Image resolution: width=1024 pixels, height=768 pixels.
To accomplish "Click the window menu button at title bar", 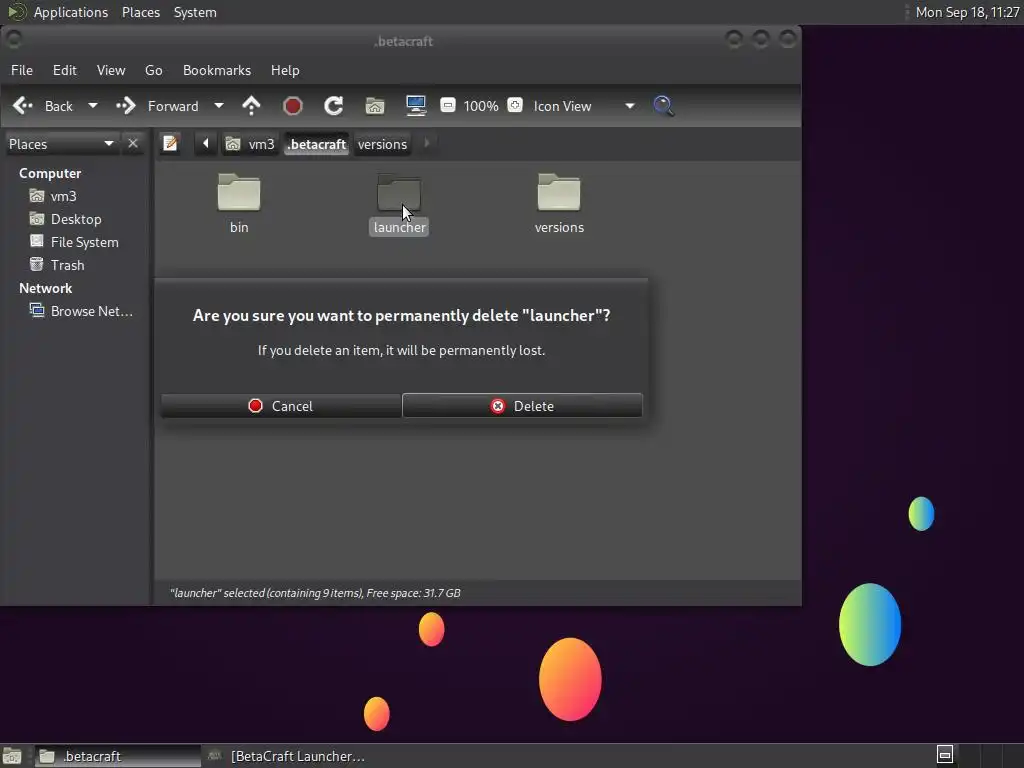I will [14, 40].
